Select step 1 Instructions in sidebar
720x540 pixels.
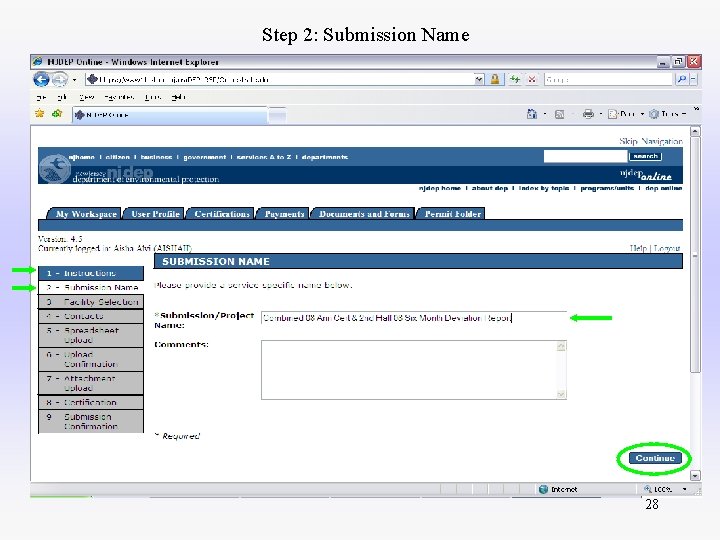pos(91,273)
